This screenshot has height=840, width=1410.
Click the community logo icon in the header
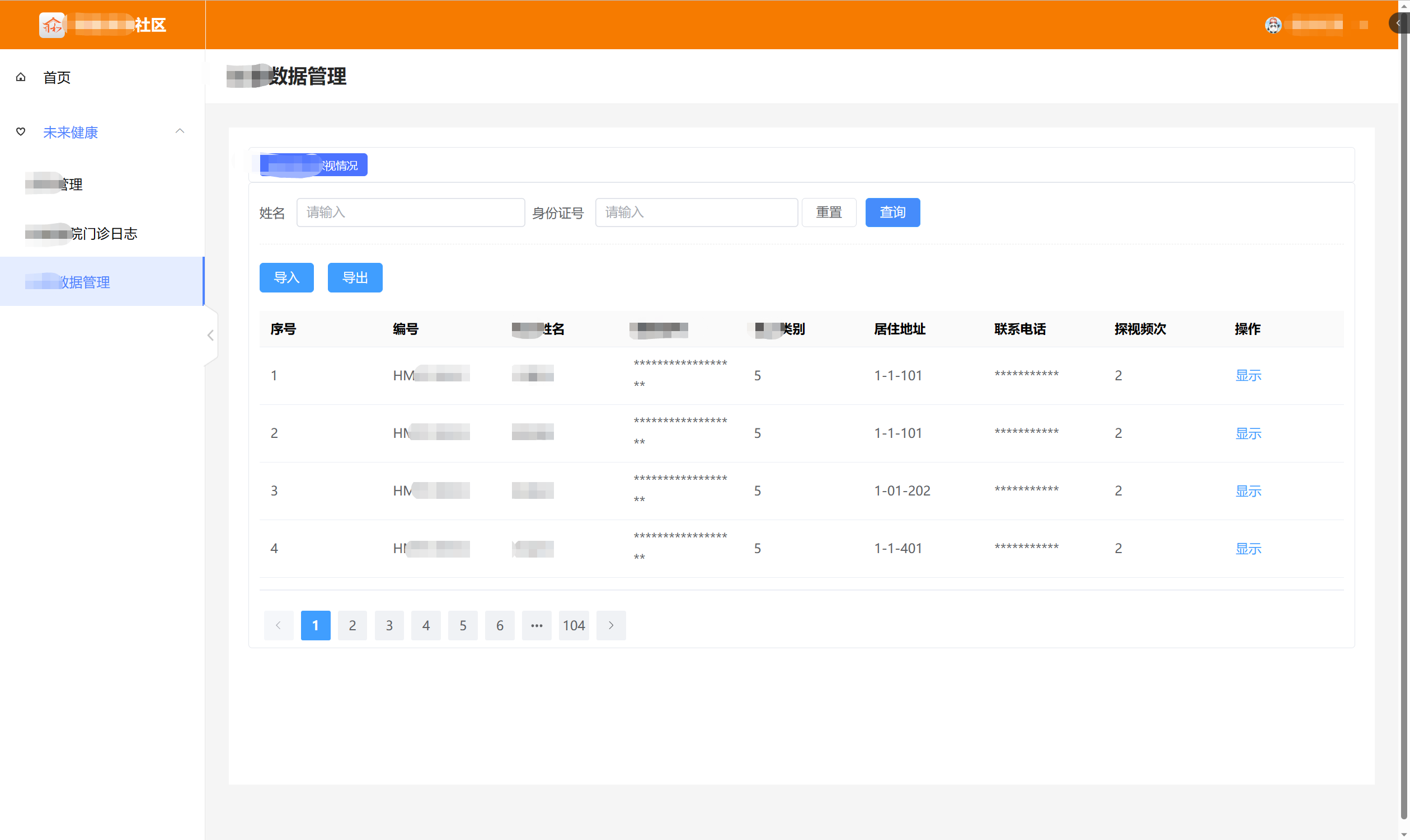(x=52, y=25)
